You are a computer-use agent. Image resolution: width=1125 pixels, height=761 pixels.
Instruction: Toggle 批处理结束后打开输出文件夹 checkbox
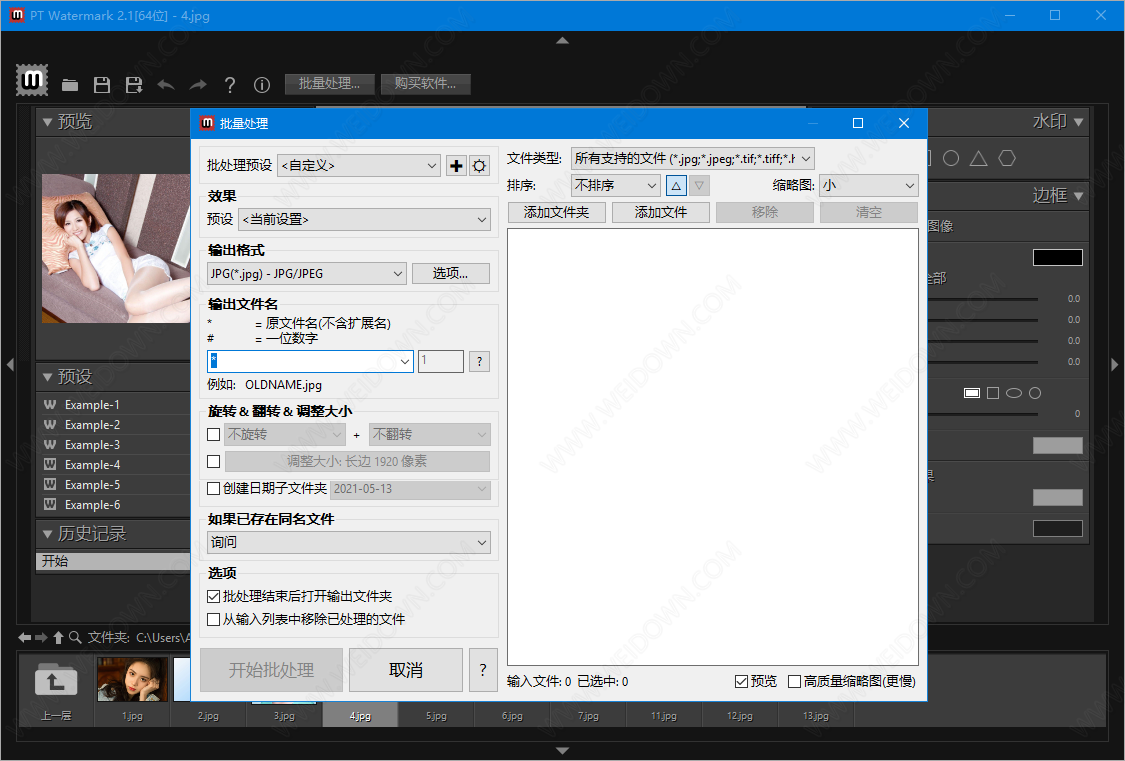tap(213, 596)
